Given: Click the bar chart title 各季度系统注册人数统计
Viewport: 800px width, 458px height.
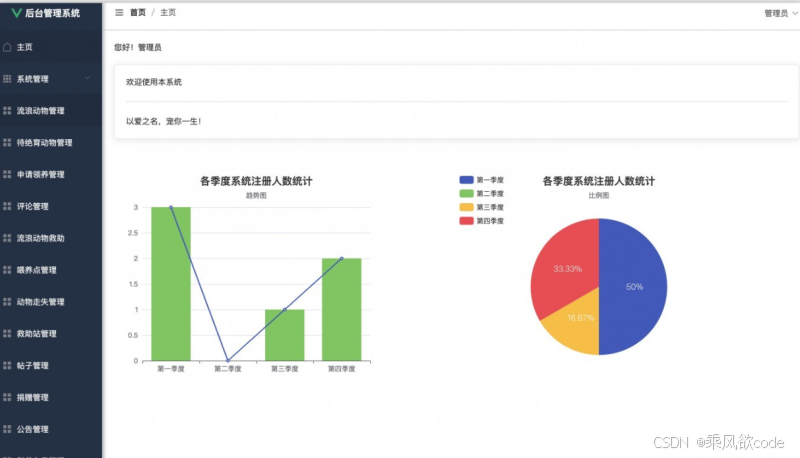Looking at the screenshot, I should coord(256,181).
